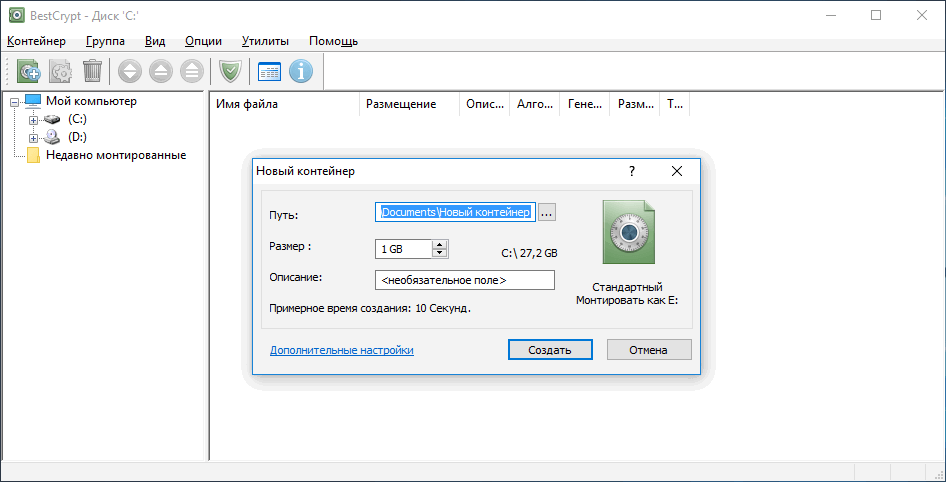
Task: Close the Новый контейнер dialog
Action: coord(677,171)
